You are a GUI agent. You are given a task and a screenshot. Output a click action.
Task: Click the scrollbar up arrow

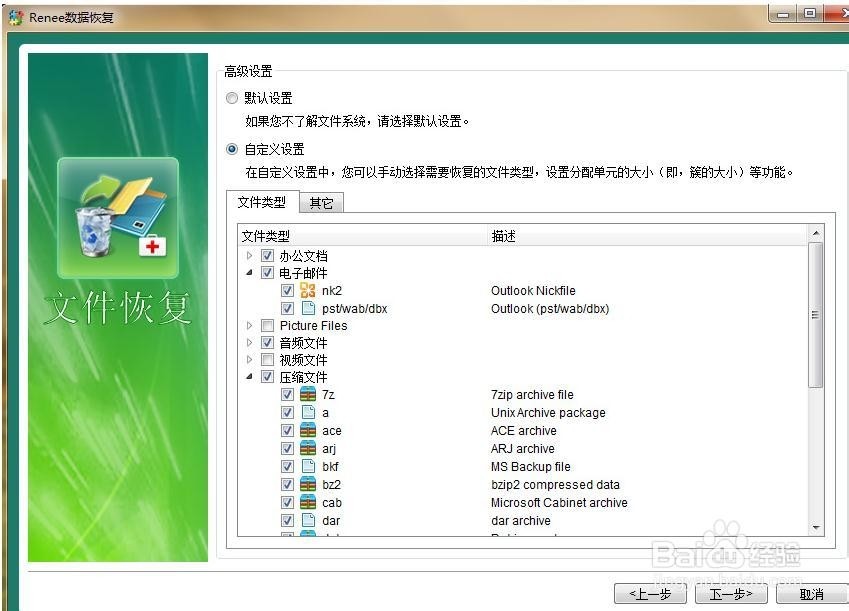coord(815,233)
